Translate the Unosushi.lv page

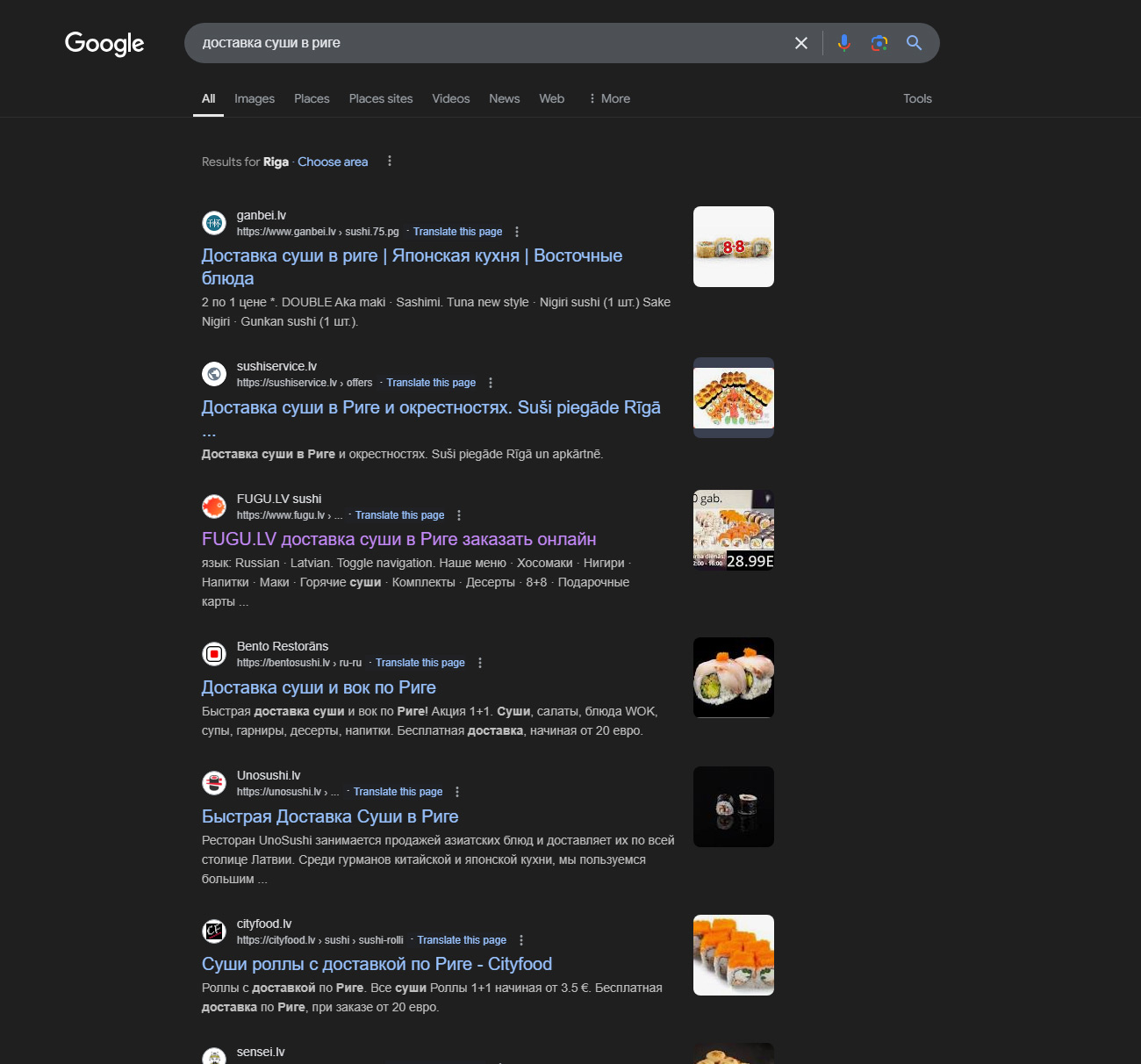398,792
